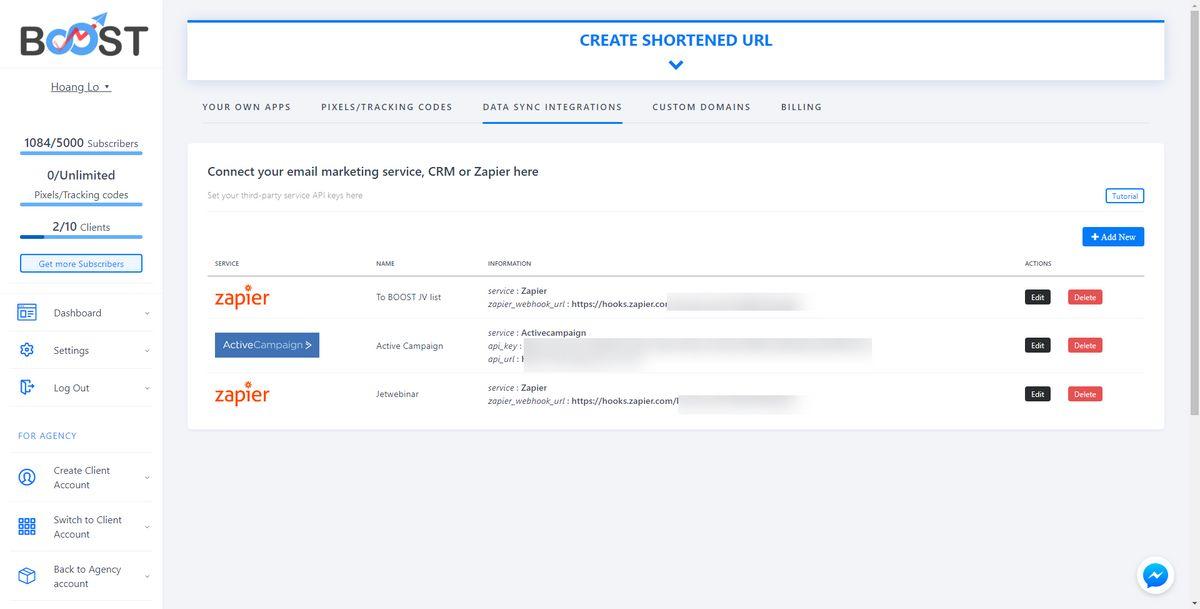This screenshot has height=609, width=1200.
Task: Open the Tutorial button
Action: tap(1125, 196)
